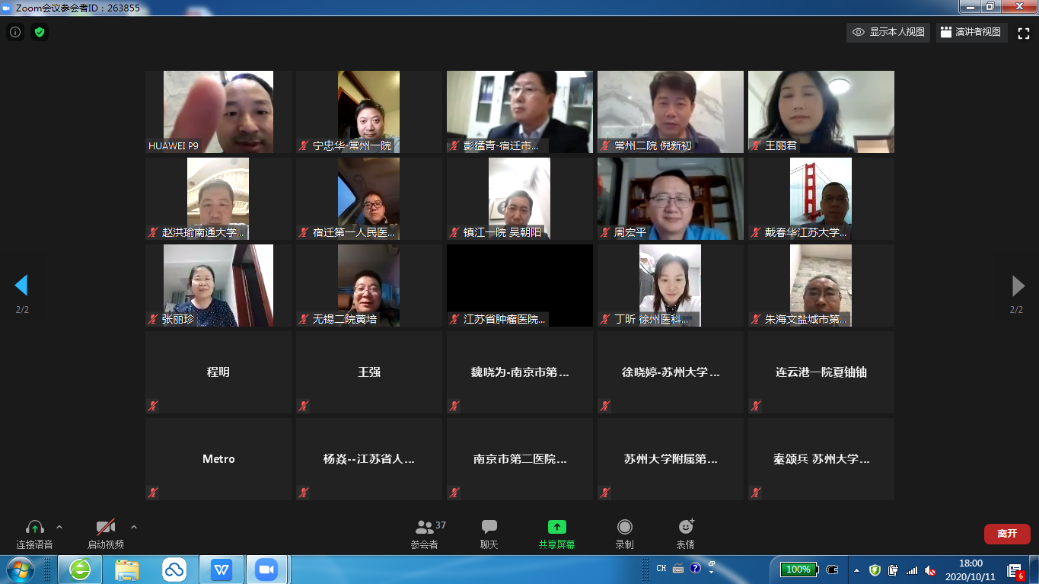Expand video options arrow next to 启动视频
Screen dimensions: 1039x584
click(134, 527)
